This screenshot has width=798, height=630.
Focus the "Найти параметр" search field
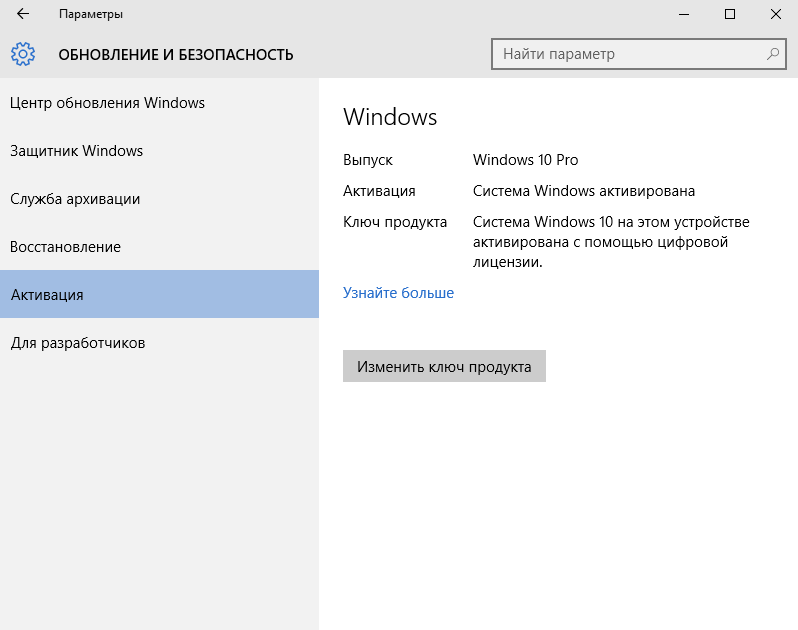[639, 54]
